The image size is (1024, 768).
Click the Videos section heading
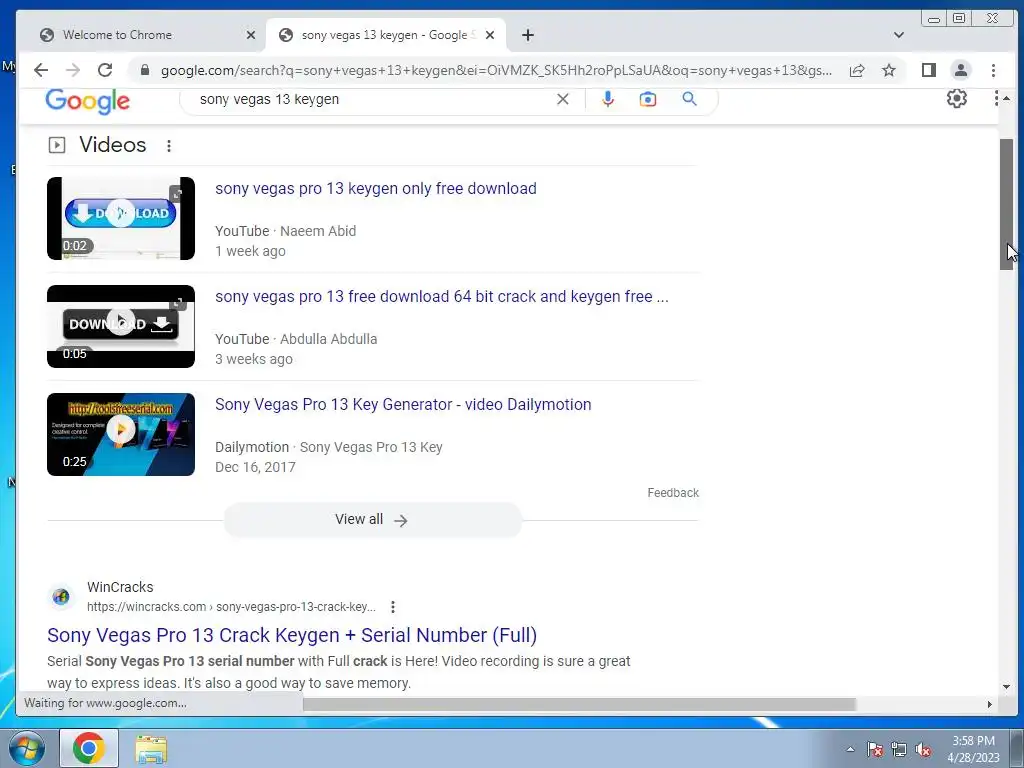click(x=112, y=145)
